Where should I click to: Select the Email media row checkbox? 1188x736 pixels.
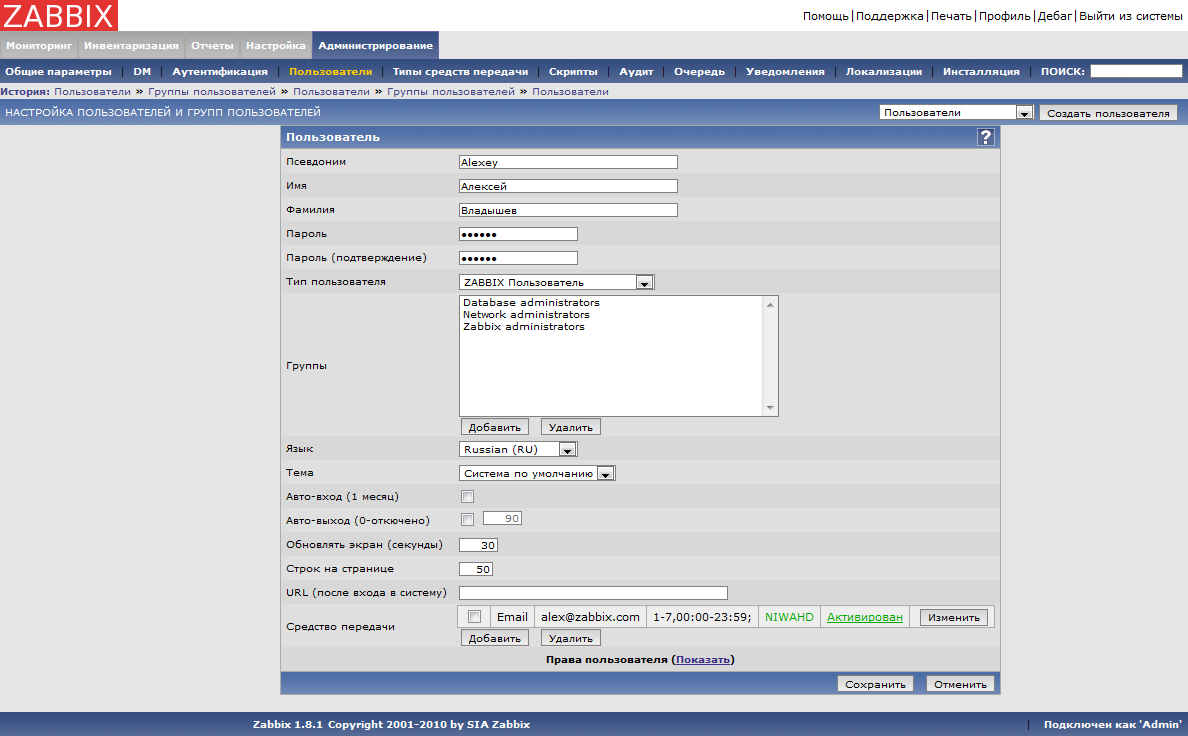coord(474,616)
